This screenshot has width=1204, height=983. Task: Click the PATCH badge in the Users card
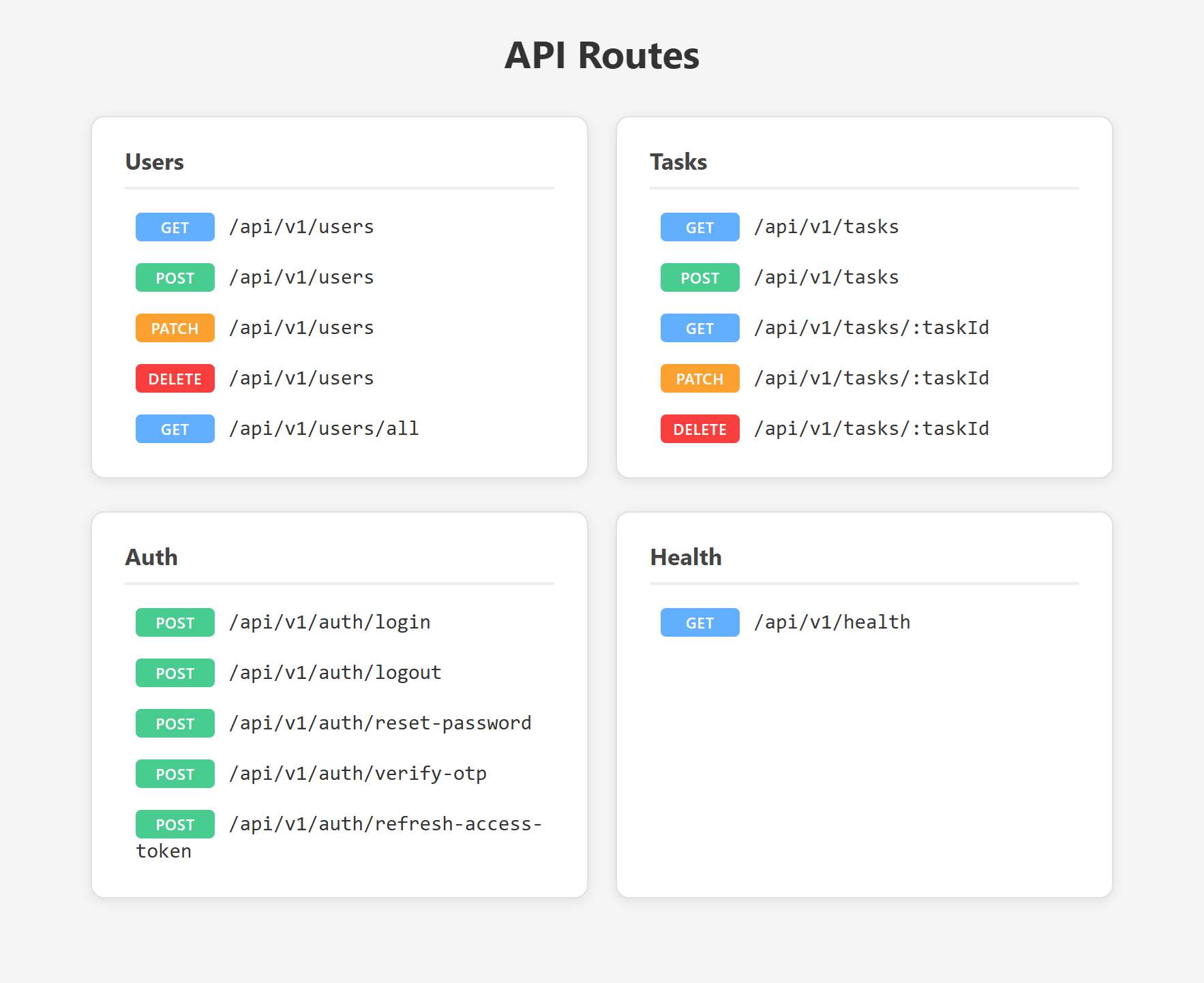click(x=175, y=328)
